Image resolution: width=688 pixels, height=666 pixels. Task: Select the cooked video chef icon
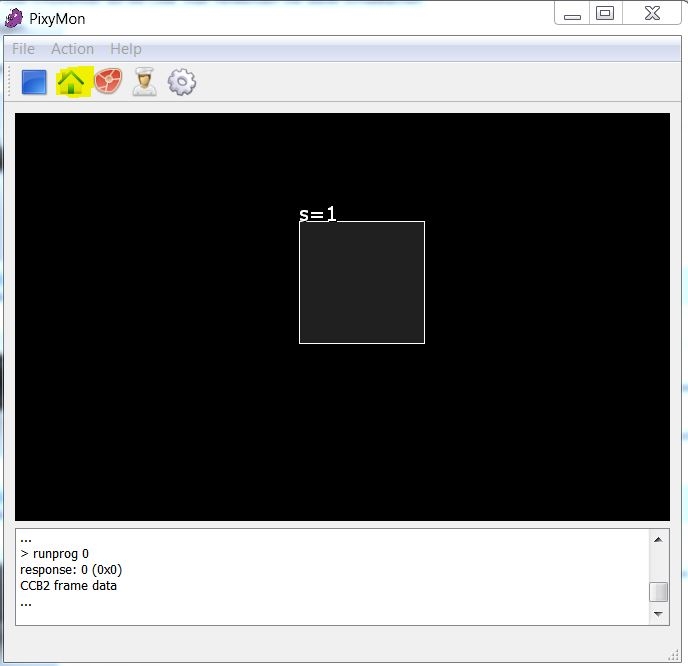coord(145,82)
